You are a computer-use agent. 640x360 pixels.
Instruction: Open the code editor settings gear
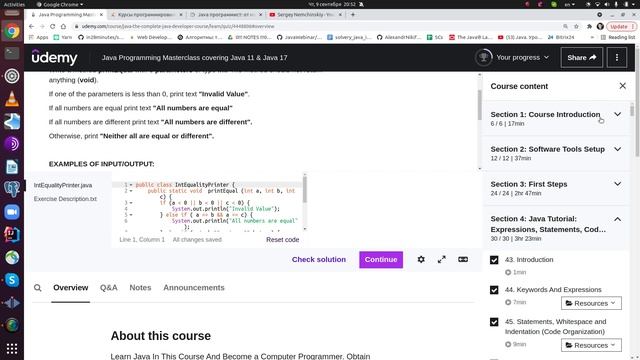click(421, 259)
